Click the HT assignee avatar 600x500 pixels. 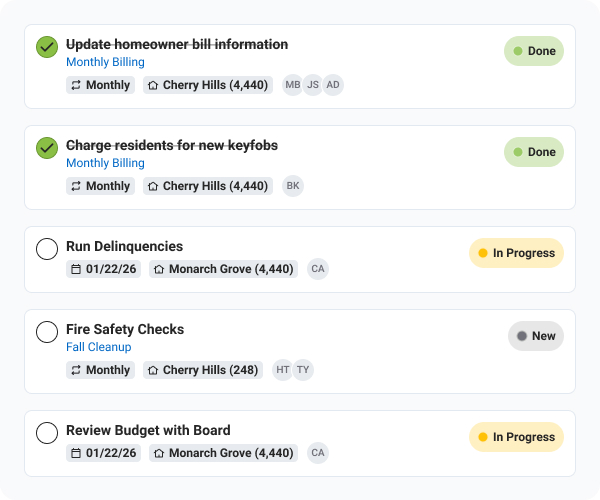point(283,370)
